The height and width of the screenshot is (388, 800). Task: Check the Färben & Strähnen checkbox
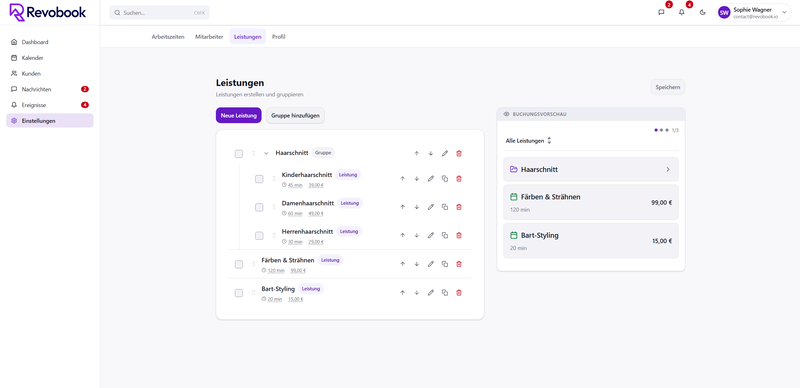[x=239, y=264]
